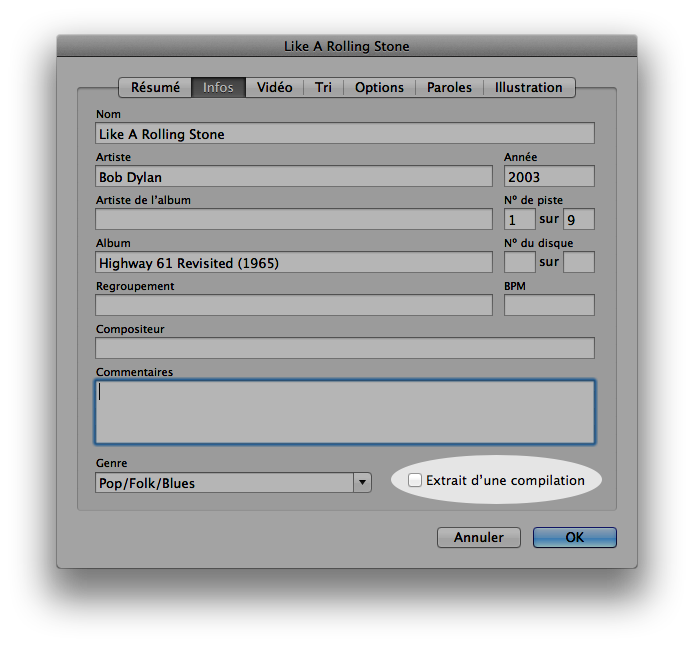694x647 pixels.
Task: Focus the disc total field after sur
Action: click(579, 262)
